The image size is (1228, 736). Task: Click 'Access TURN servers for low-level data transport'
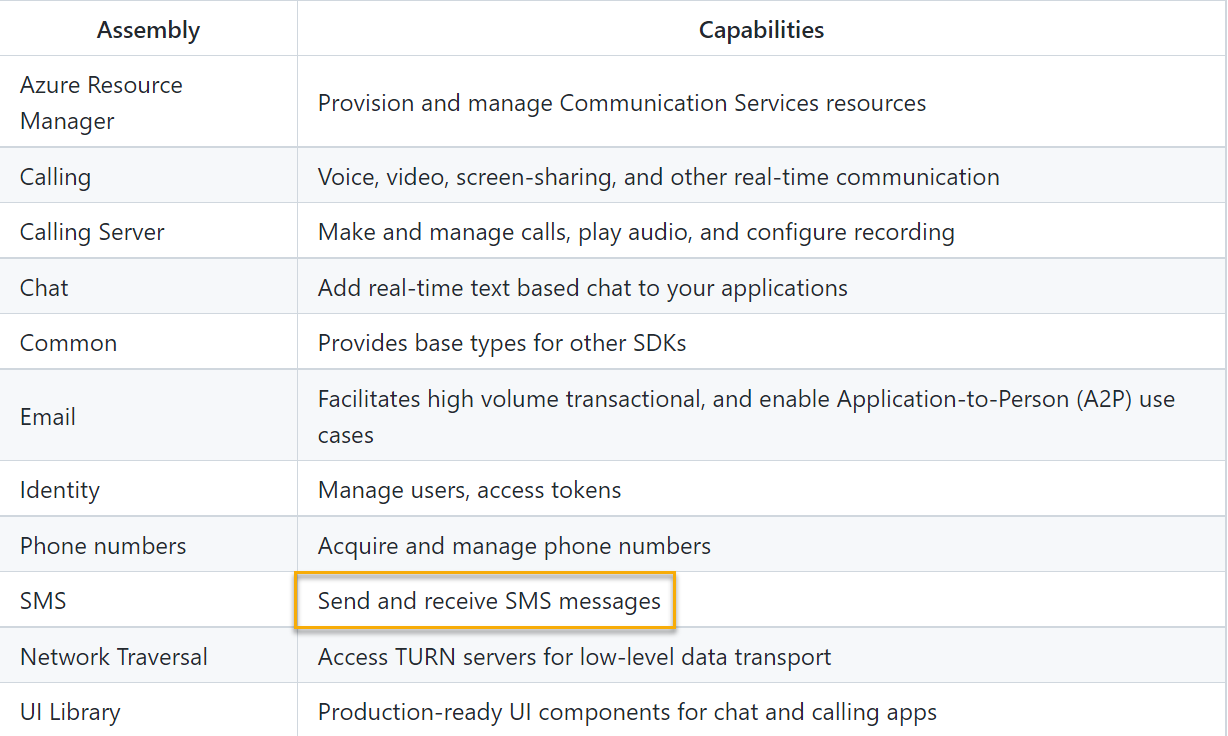click(x=574, y=657)
